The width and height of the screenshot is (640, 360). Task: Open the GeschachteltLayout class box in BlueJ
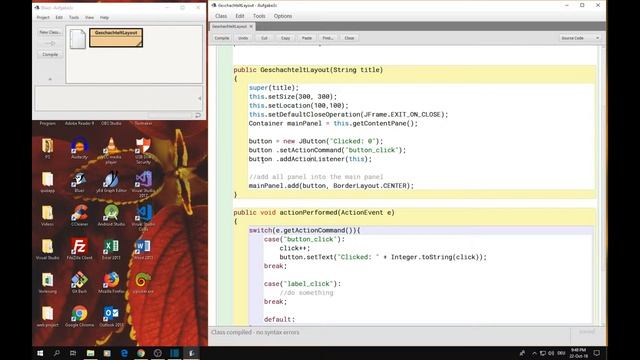116,38
